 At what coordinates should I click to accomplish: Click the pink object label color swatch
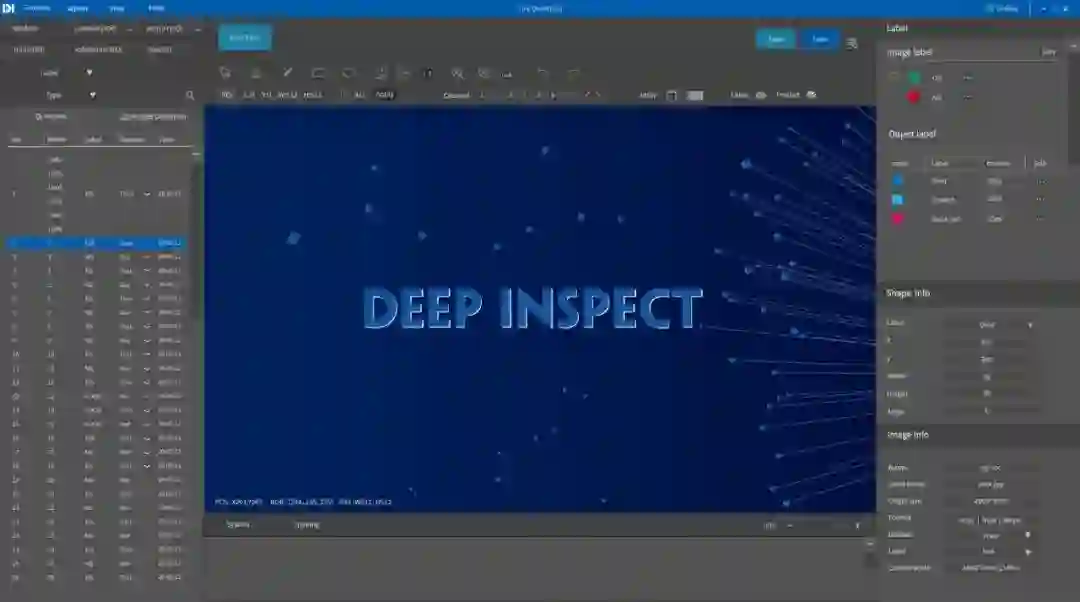click(897, 219)
